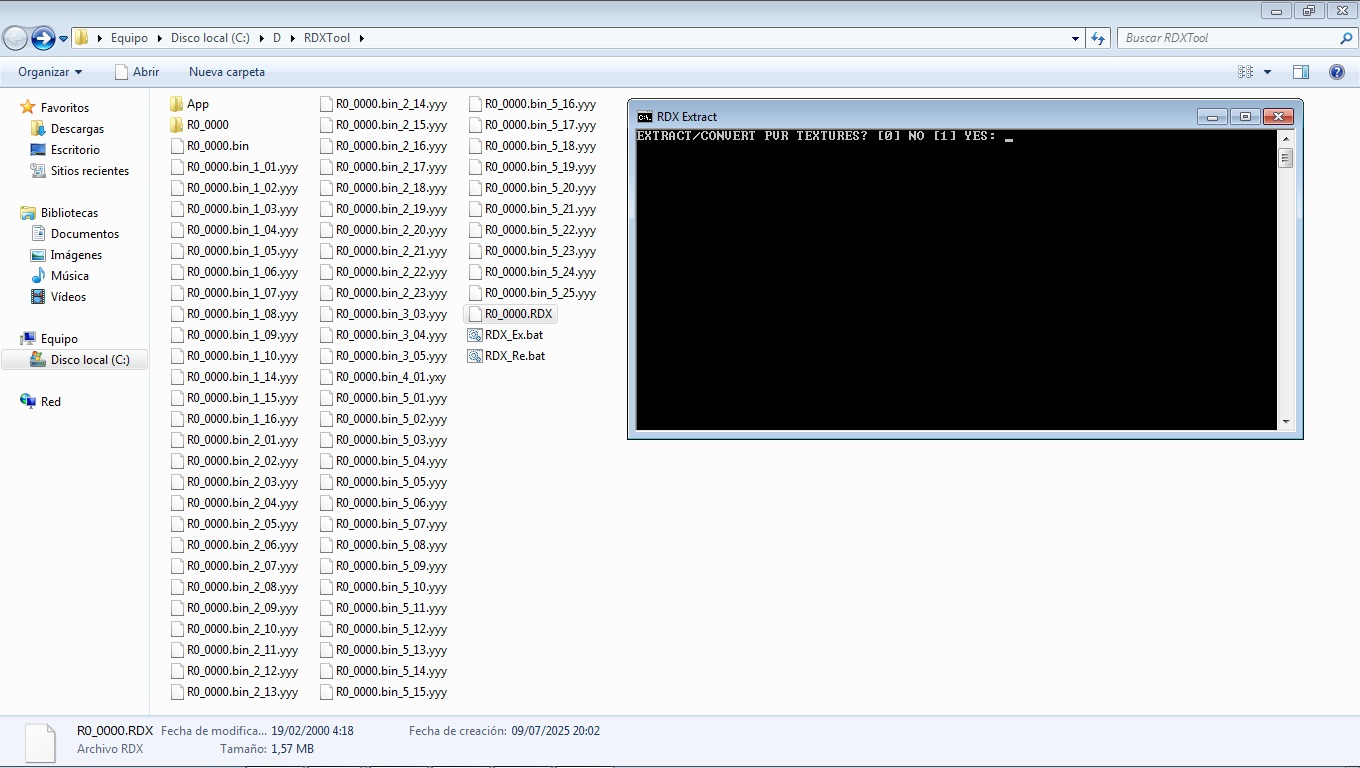The width and height of the screenshot is (1360, 768).
Task: Open Documentos library
Action: click(85, 234)
